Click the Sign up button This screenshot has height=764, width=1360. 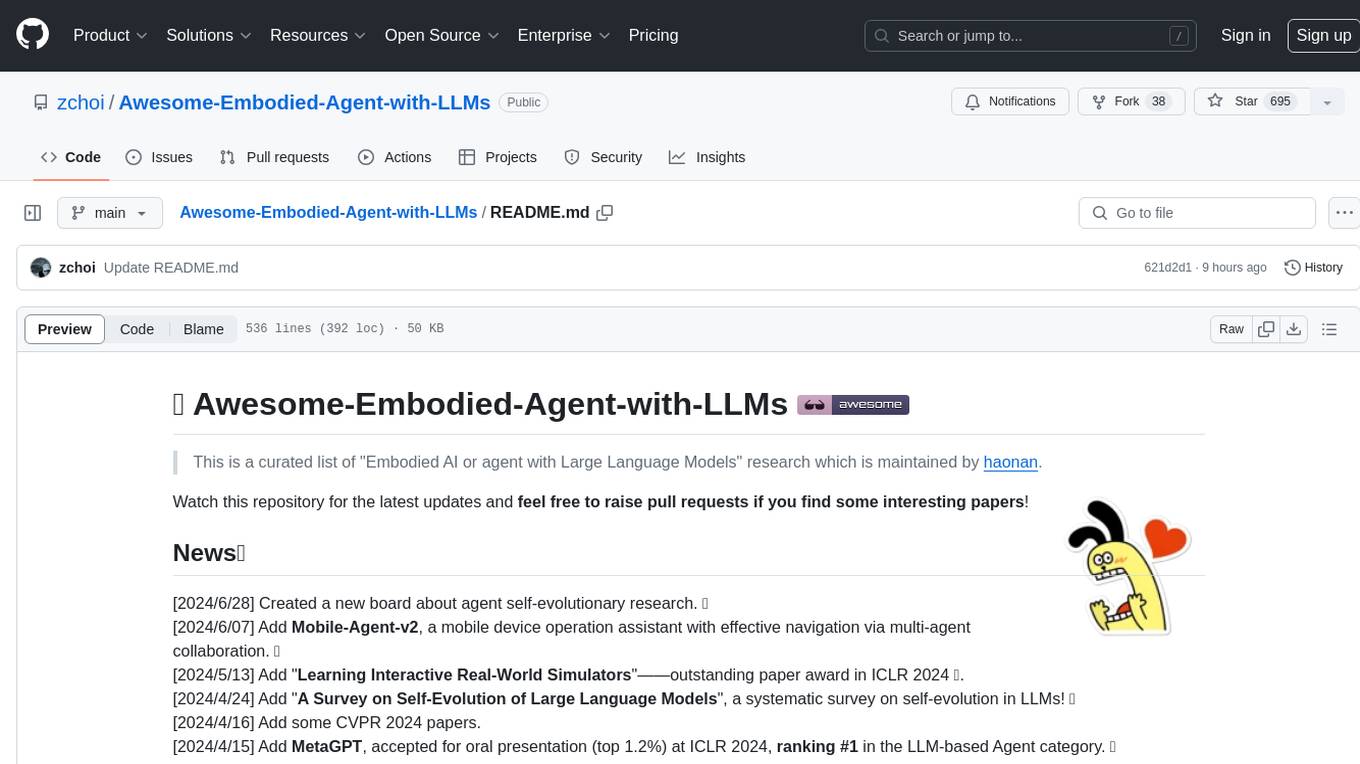pyautogui.click(x=1323, y=35)
